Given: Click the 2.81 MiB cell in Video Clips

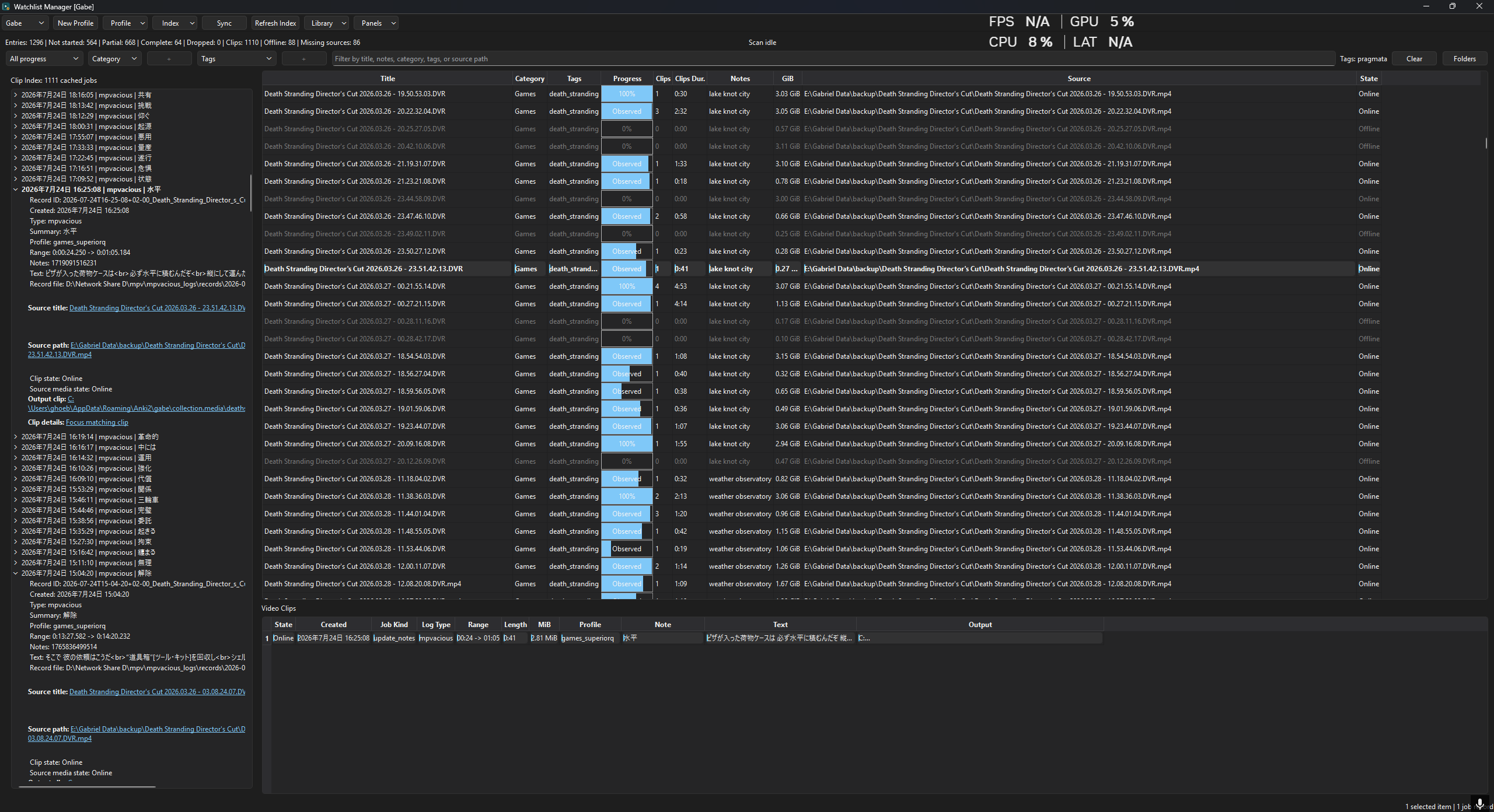Looking at the screenshot, I should 544,638.
